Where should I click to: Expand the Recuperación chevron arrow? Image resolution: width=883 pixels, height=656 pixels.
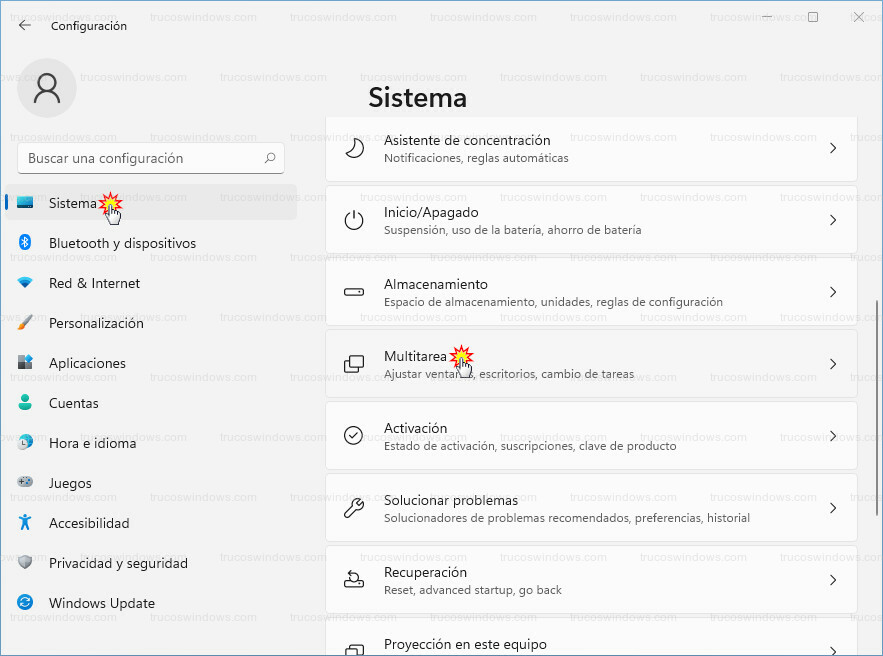[832, 580]
